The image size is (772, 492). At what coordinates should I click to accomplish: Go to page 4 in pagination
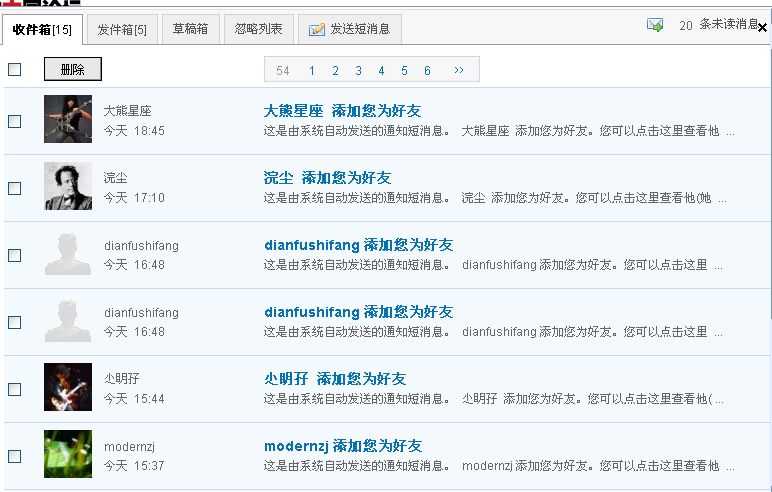(381, 71)
